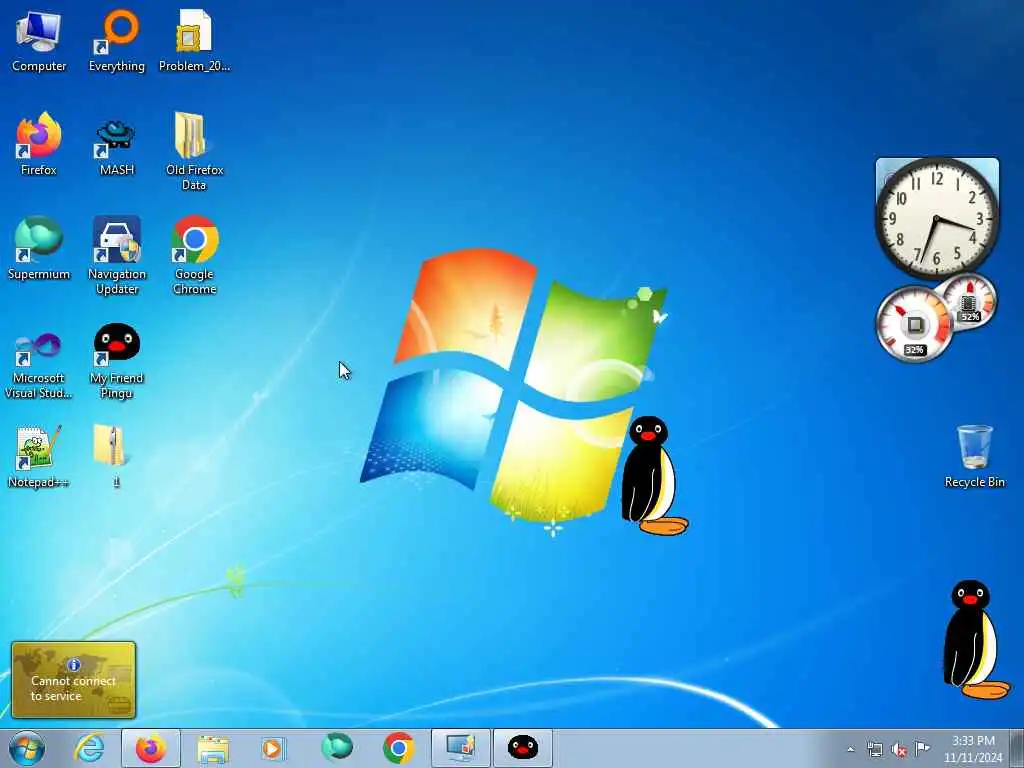The height and width of the screenshot is (768, 1024).
Task: Select the My Friend Pingu shortcut
Action: pos(117,360)
